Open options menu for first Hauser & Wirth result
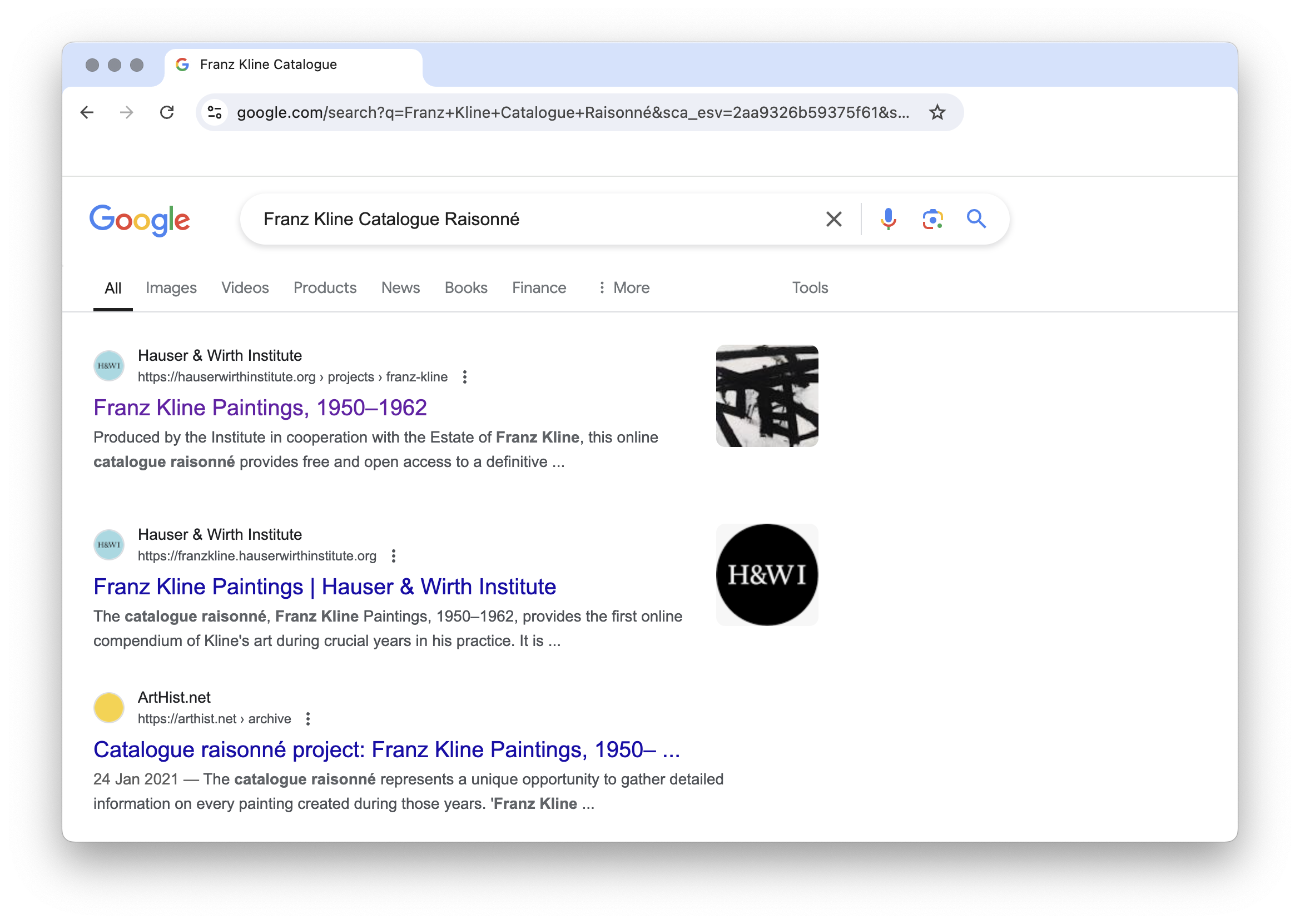The image size is (1300, 924). point(465,376)
